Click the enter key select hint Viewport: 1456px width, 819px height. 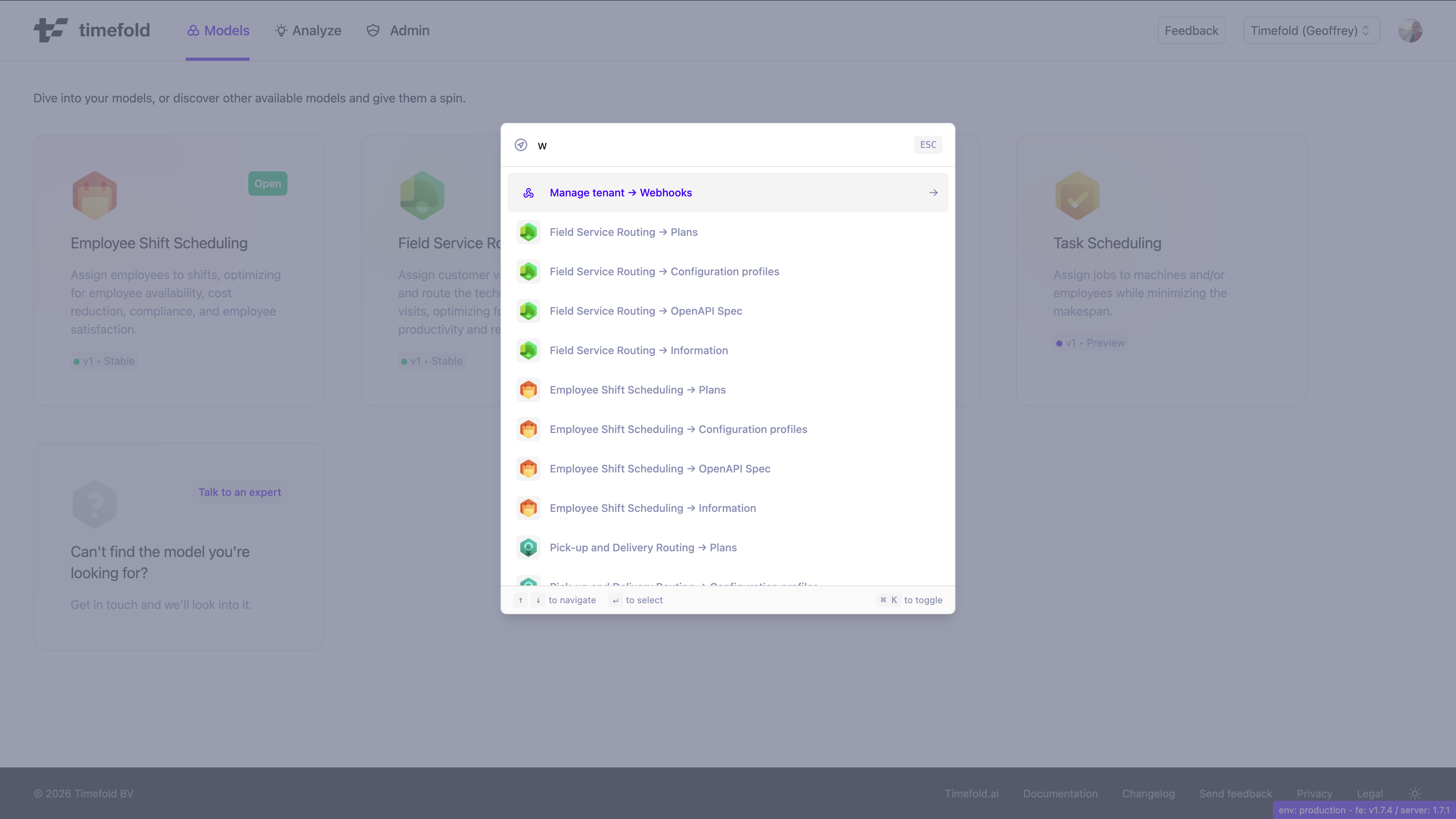point(615,600)
